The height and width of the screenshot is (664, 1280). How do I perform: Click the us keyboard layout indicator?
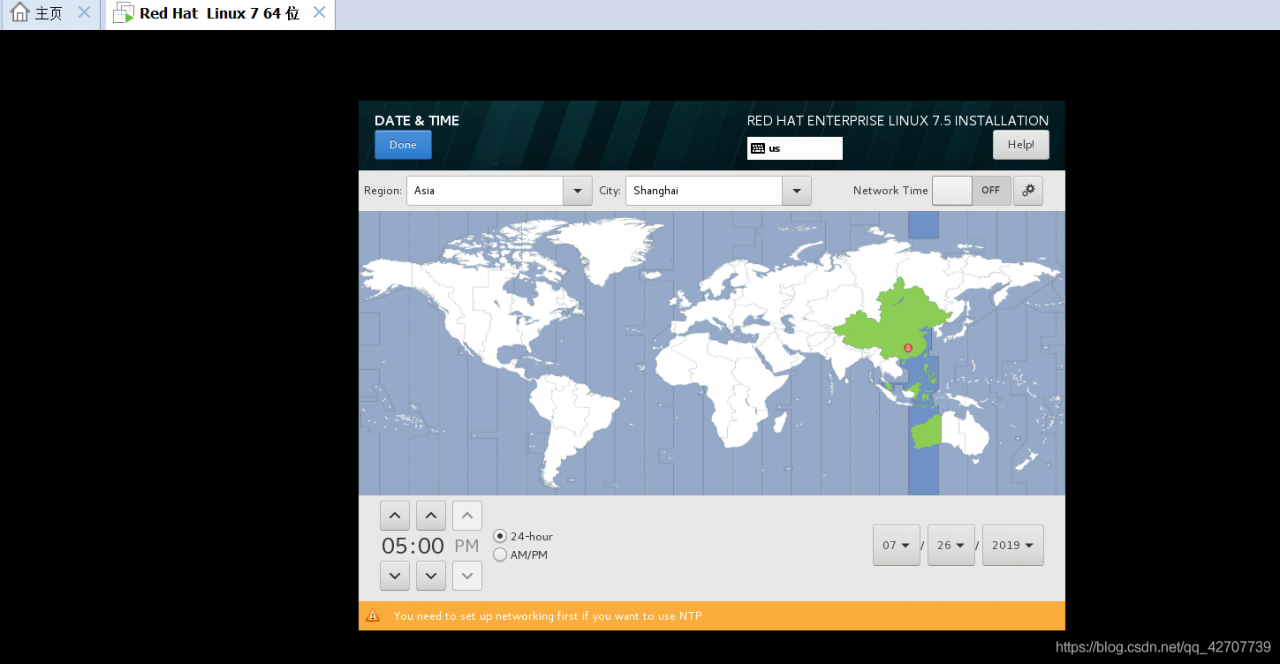(x=795, y=148)
